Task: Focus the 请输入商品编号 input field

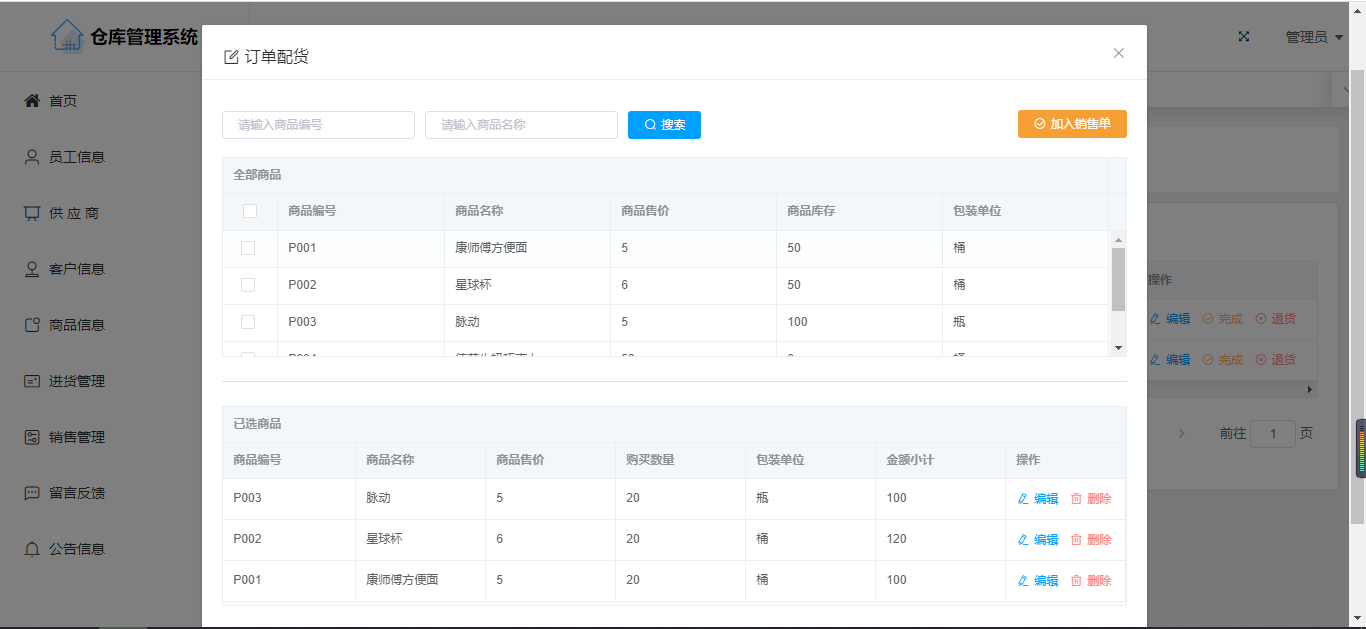Action: pos(318,125)
